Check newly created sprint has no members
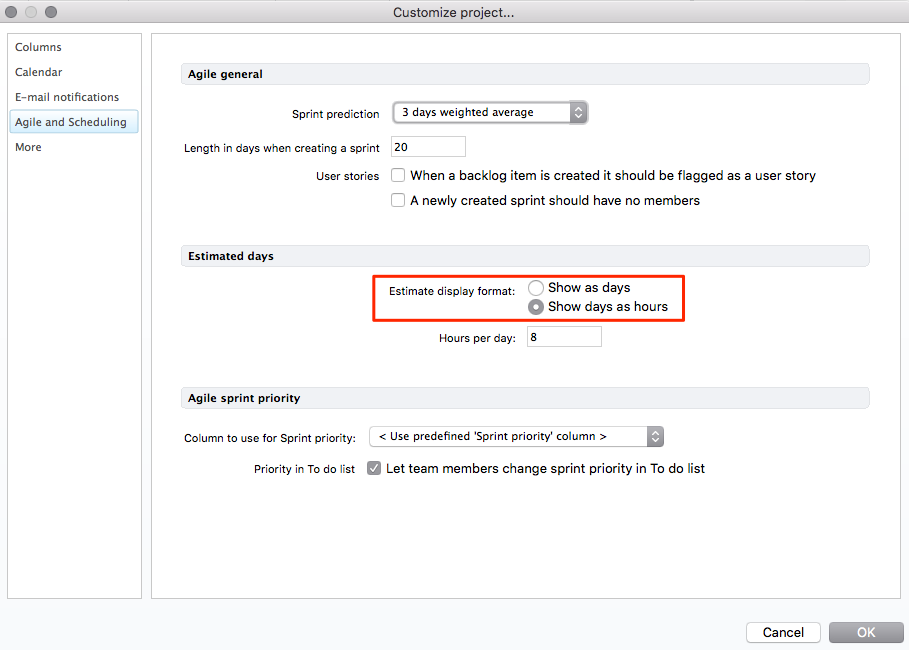 [x=398, y=201]
